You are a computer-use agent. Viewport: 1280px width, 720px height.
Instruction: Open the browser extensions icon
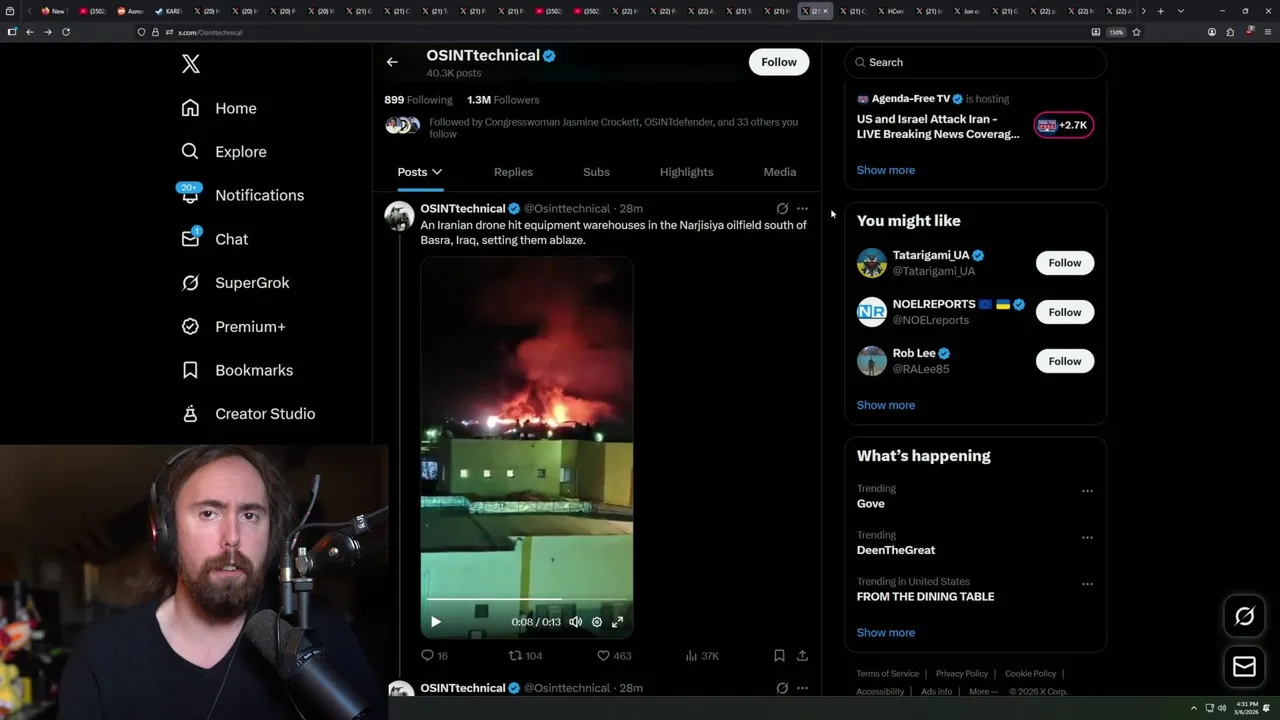[x=1230, y=32]
